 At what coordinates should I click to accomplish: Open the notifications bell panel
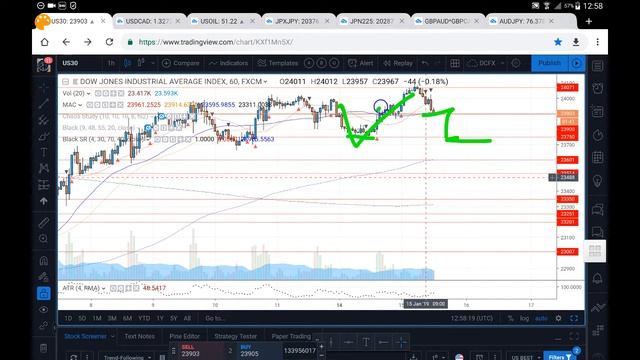coord(598,278)
